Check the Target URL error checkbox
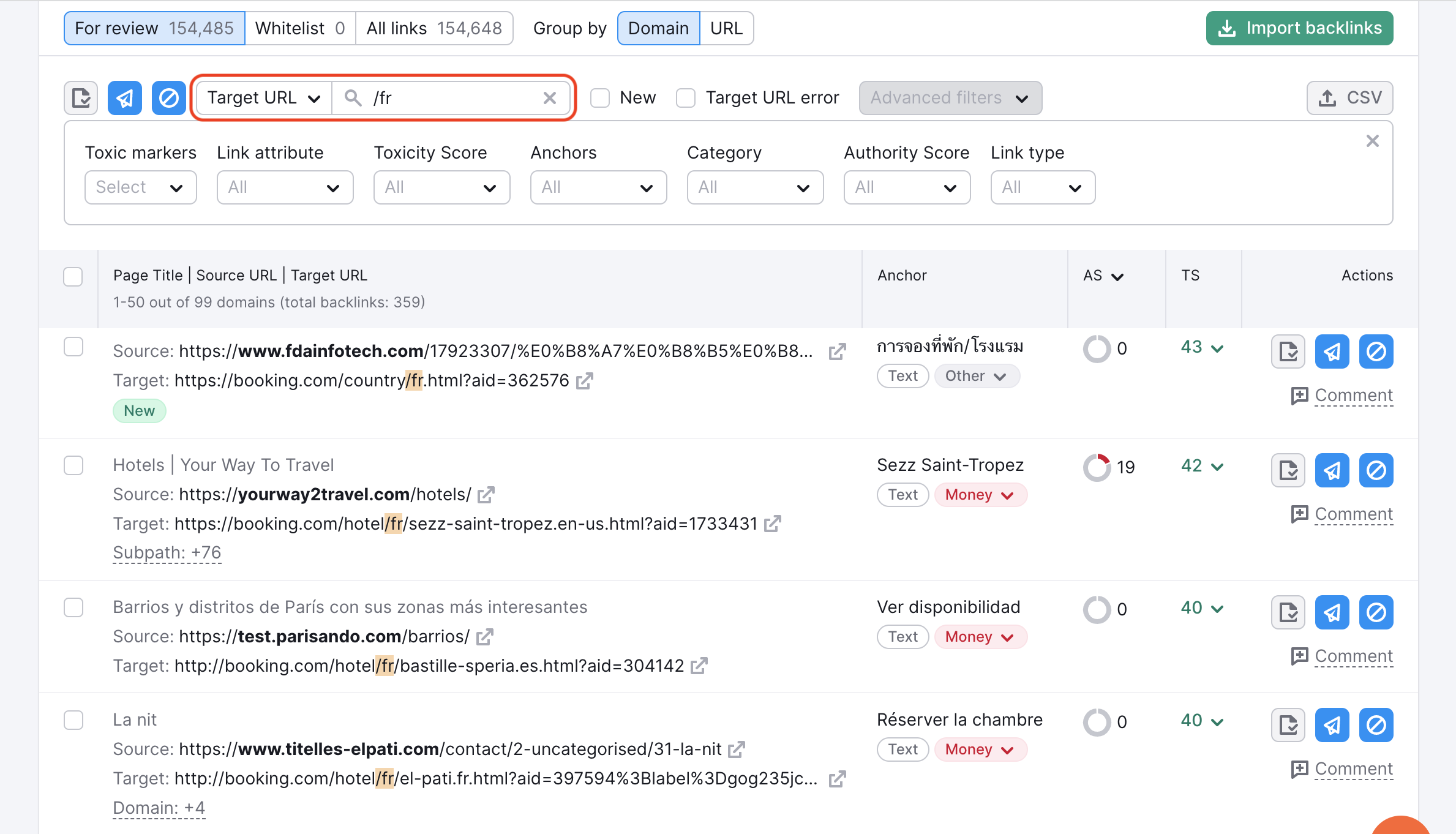The image size is (1456, 834). click(x=685, y=97)
